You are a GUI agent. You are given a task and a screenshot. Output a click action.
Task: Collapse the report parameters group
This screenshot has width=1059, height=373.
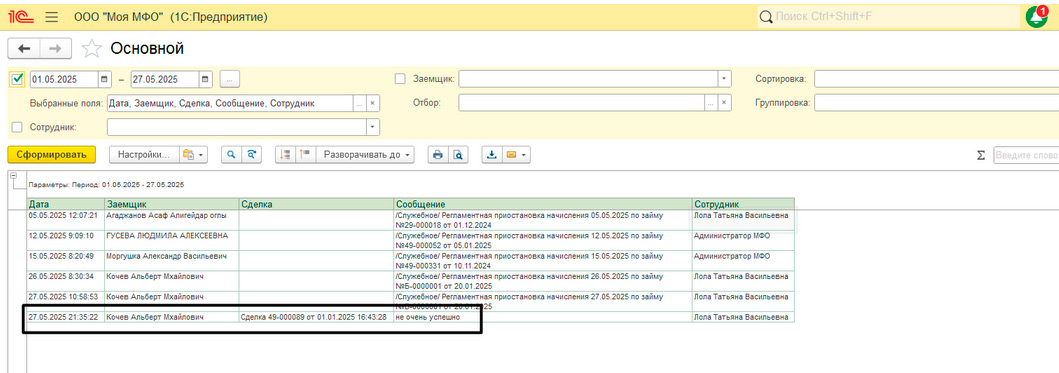coord(14,176)
